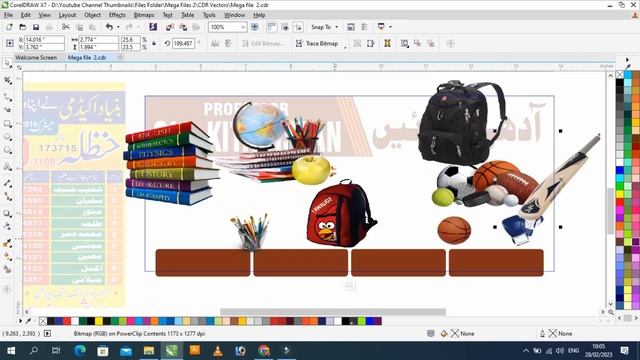Screen dimensions: 640x360
Task: Click the horizontal scrollbar thumb
Action: [x=333, y=312]
